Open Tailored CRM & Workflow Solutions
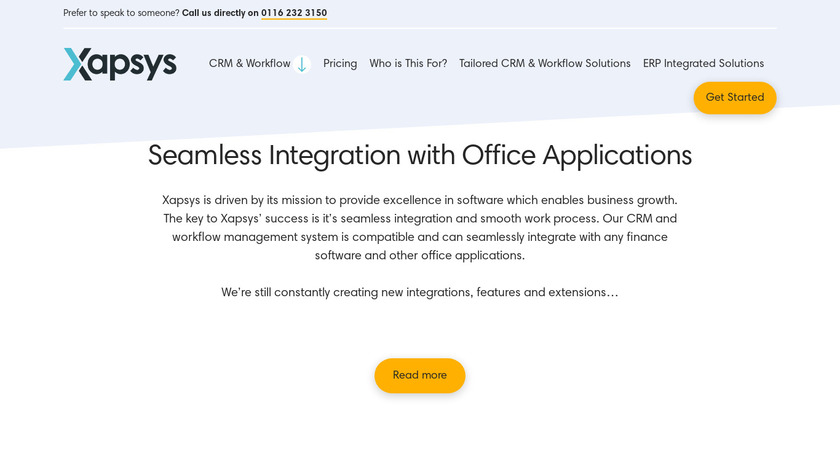The image size is (840, 472). tap(545, 63)
